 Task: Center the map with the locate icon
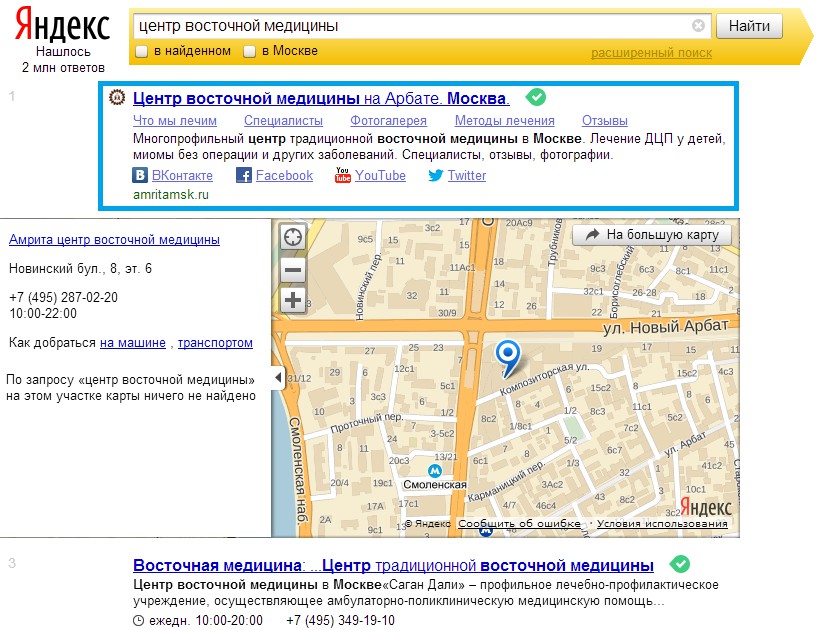coord(293,238)
